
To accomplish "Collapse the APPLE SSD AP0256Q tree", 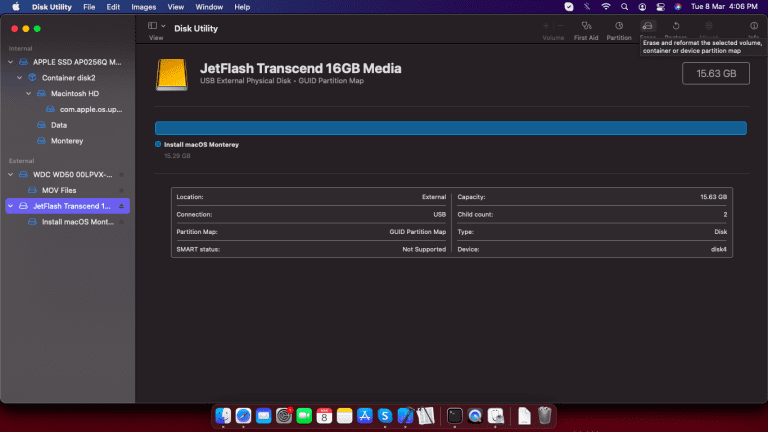I will [x=11, y=62].
